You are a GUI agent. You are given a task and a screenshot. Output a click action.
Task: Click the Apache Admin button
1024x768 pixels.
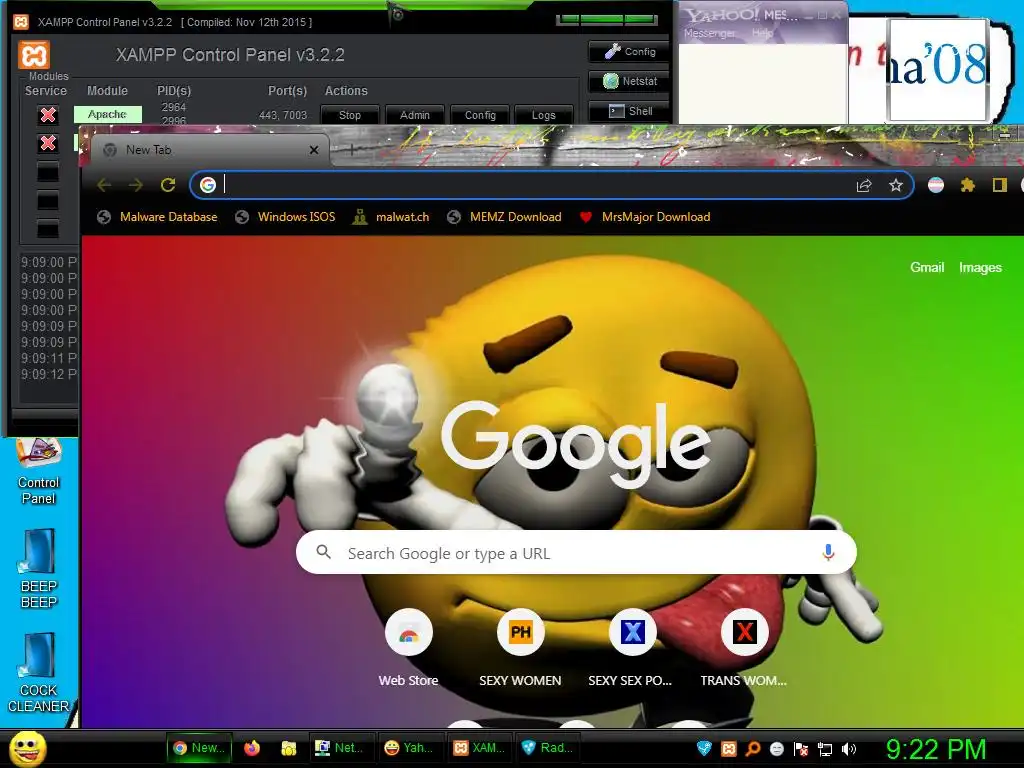(415, 115)
